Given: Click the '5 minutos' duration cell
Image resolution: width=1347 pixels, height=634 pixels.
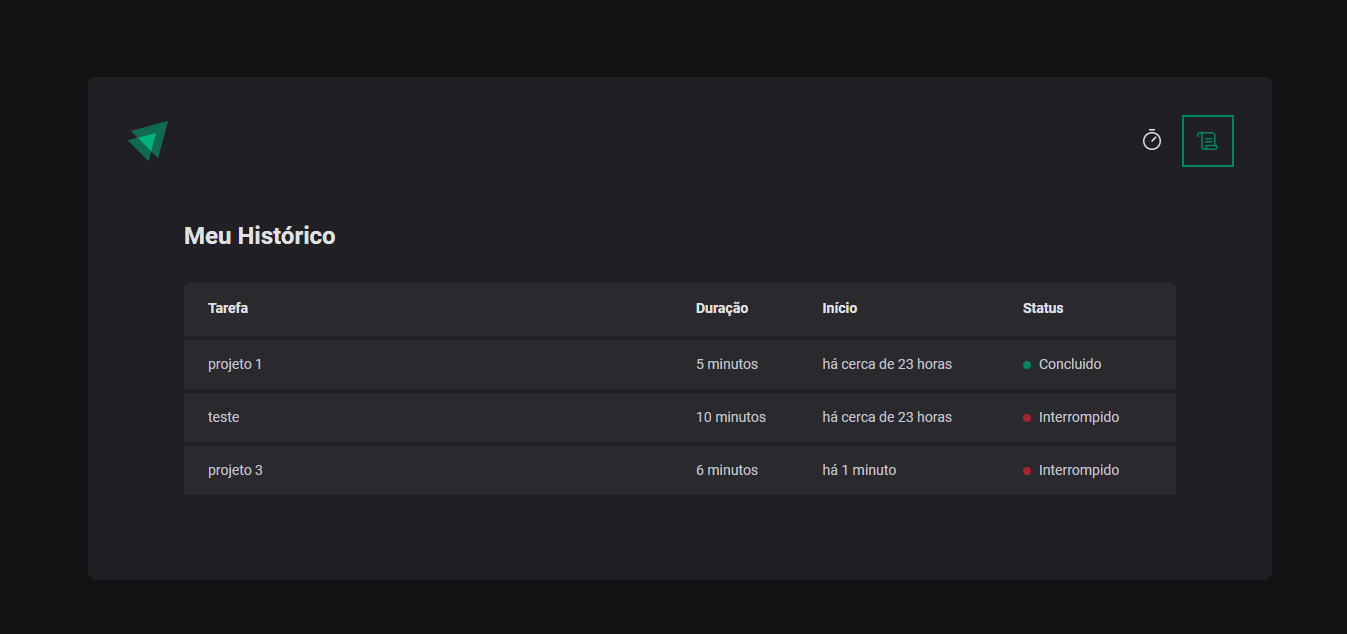Looking at the screenshot, I should 727,364.
